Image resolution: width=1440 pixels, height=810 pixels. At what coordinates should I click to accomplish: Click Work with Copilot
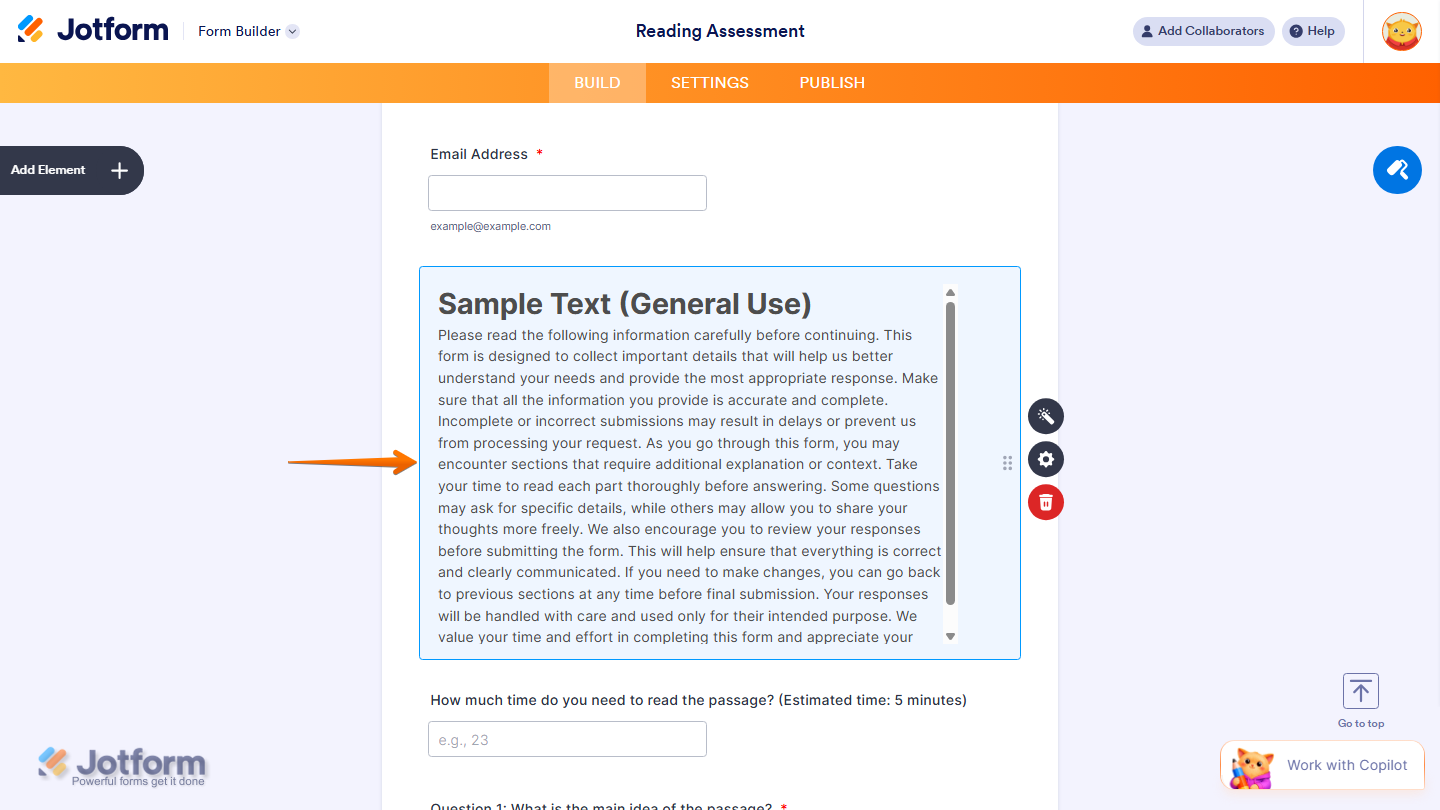click(x=1347, y=764)
